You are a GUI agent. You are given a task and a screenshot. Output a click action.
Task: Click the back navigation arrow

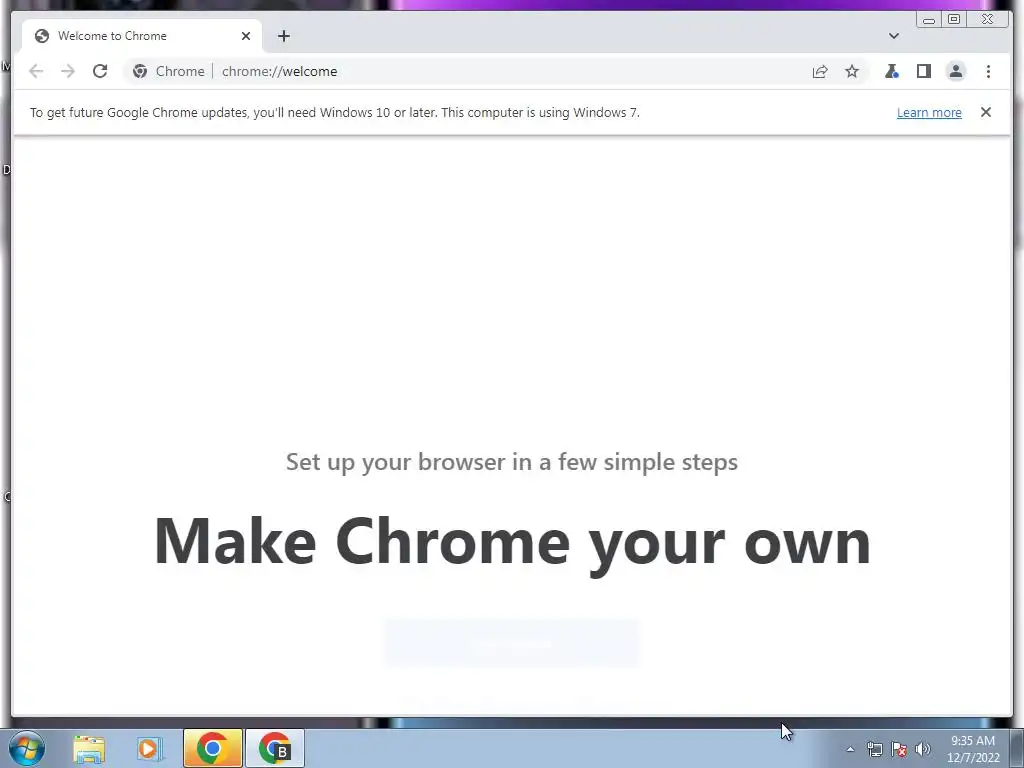click(x=36, y=71)
